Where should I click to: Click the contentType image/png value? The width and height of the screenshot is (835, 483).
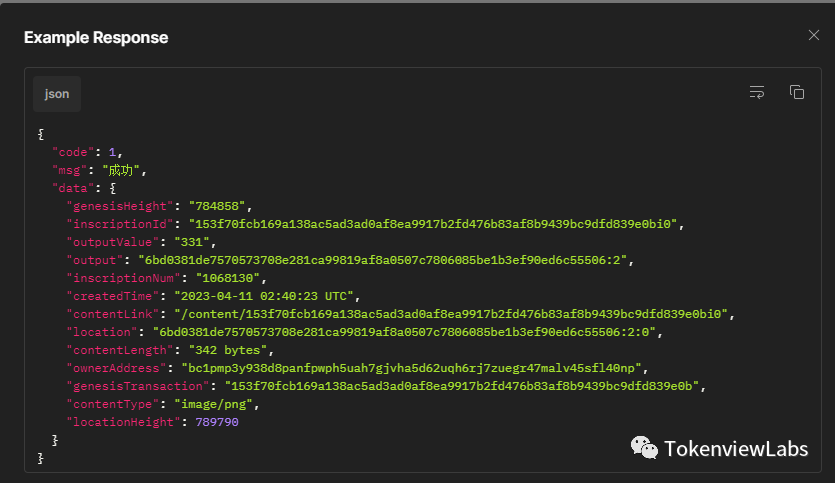(214, 404)
